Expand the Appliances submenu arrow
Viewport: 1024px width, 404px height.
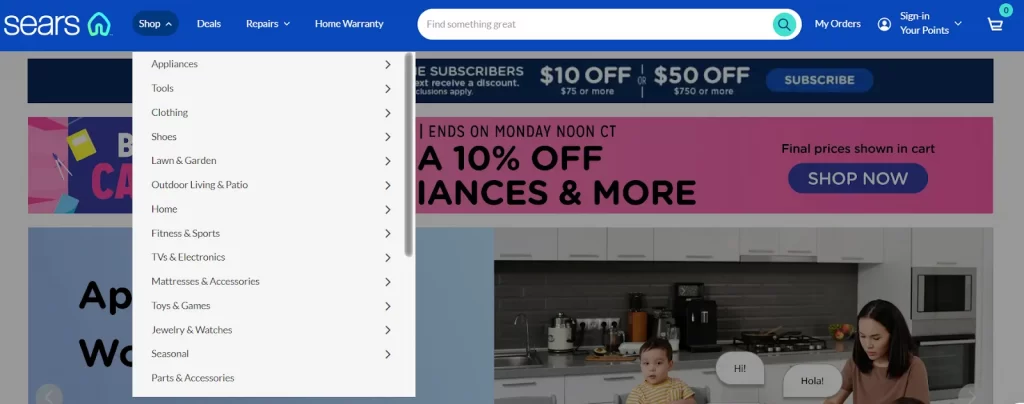click(x=388, y=65)
